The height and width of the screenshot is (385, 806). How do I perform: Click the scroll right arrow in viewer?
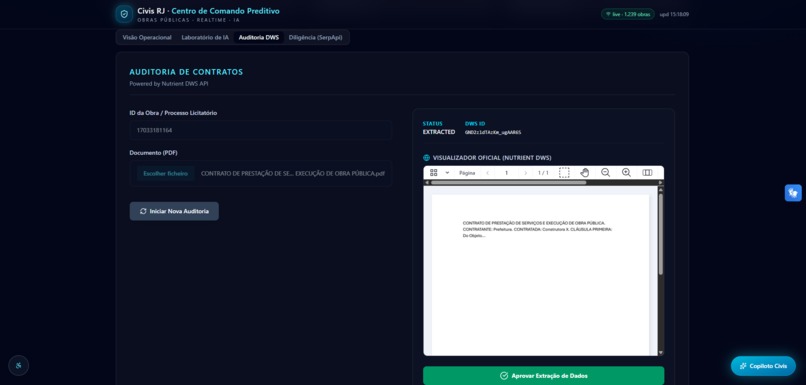pyautogui.click(x=661, y=182)
